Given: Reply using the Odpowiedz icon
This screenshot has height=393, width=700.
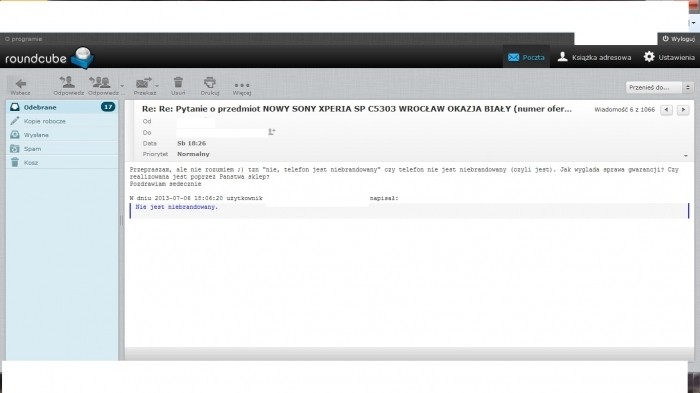Looking at the screenshot, I should (x=67, y=82).
